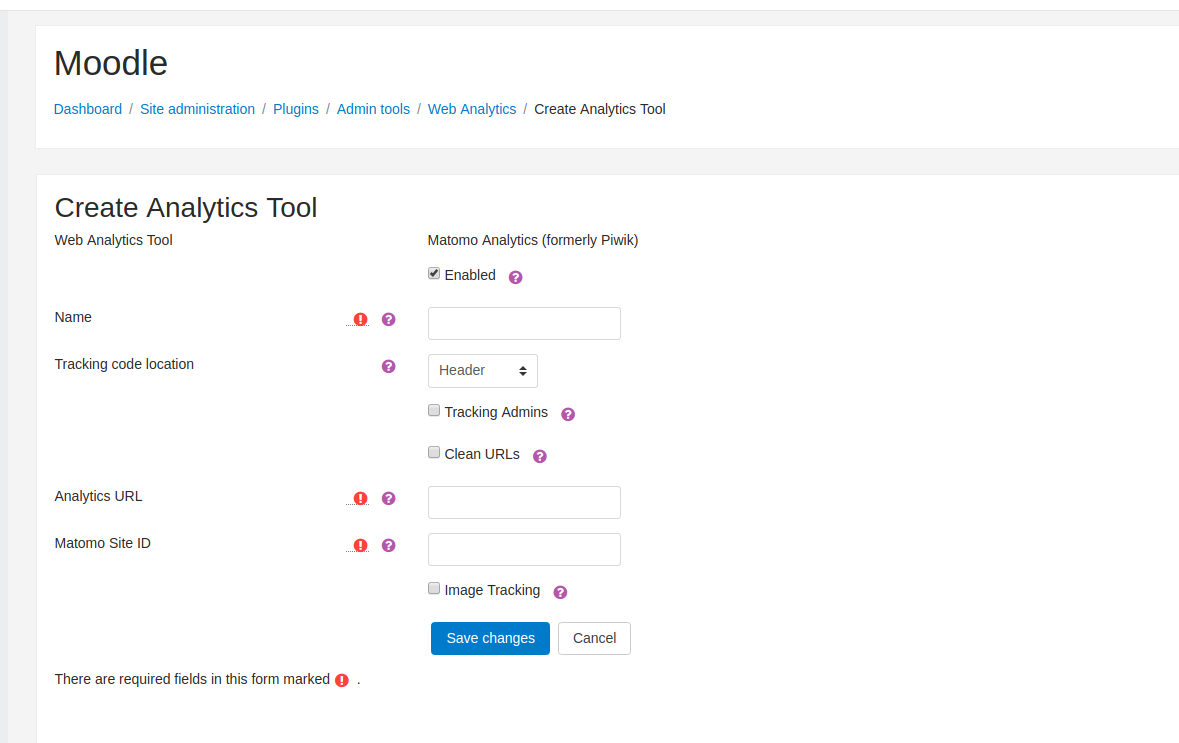Uncheck the Enabled checkbox
1179x743 pixels.
tap(434, 274)
